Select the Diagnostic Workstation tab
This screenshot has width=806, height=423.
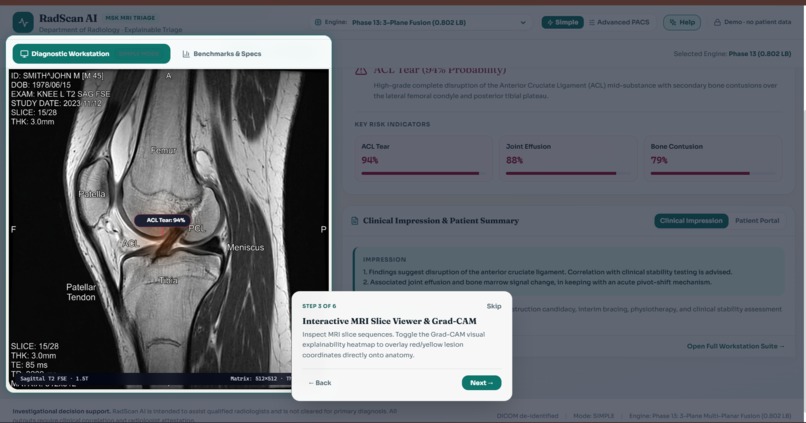pos(91,53)
